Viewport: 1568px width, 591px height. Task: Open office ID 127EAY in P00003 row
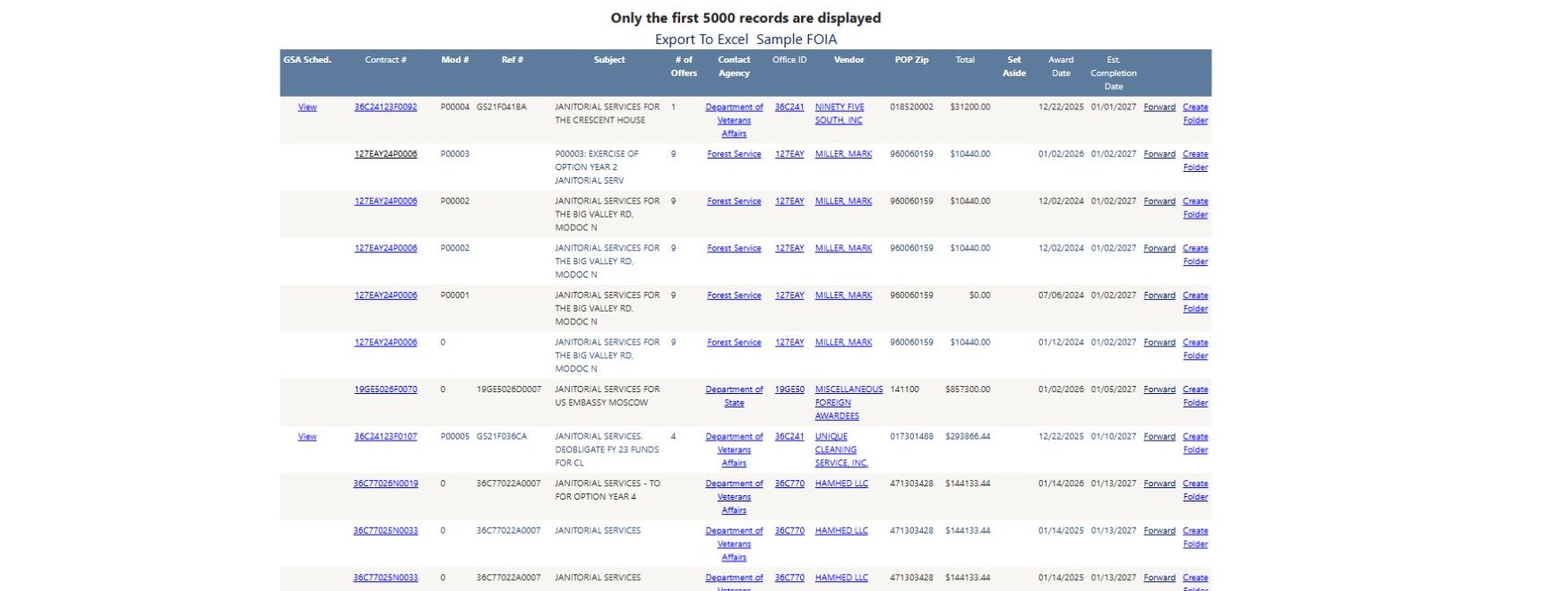(x=789, y=154)
